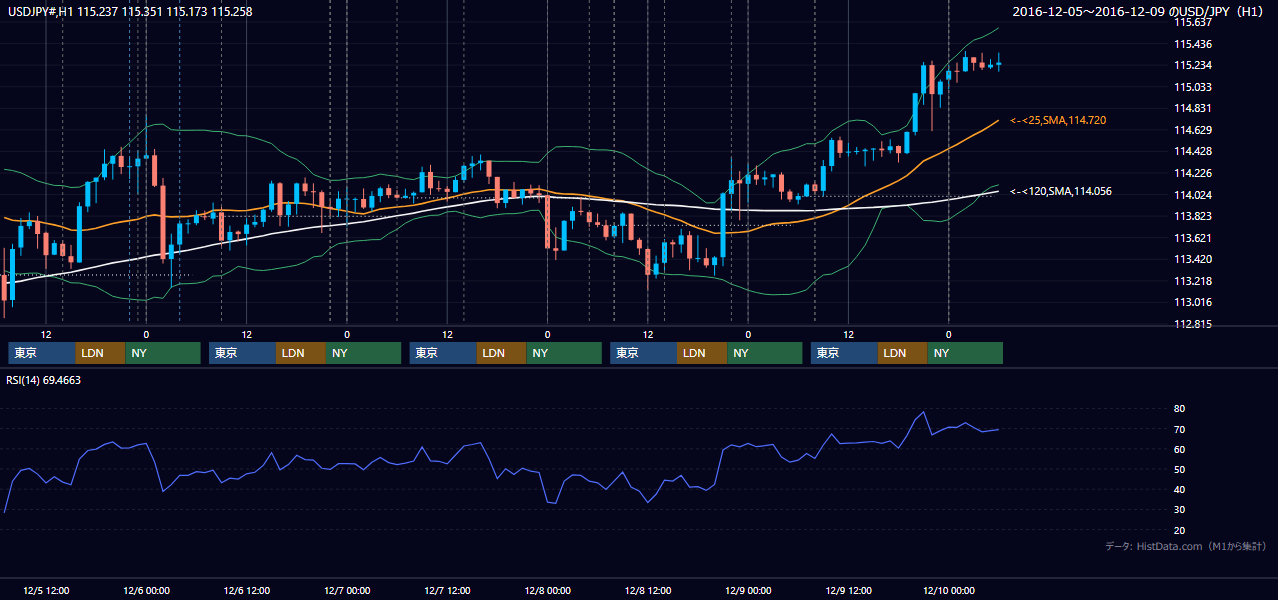Click price axis value 113.420

1193,260
